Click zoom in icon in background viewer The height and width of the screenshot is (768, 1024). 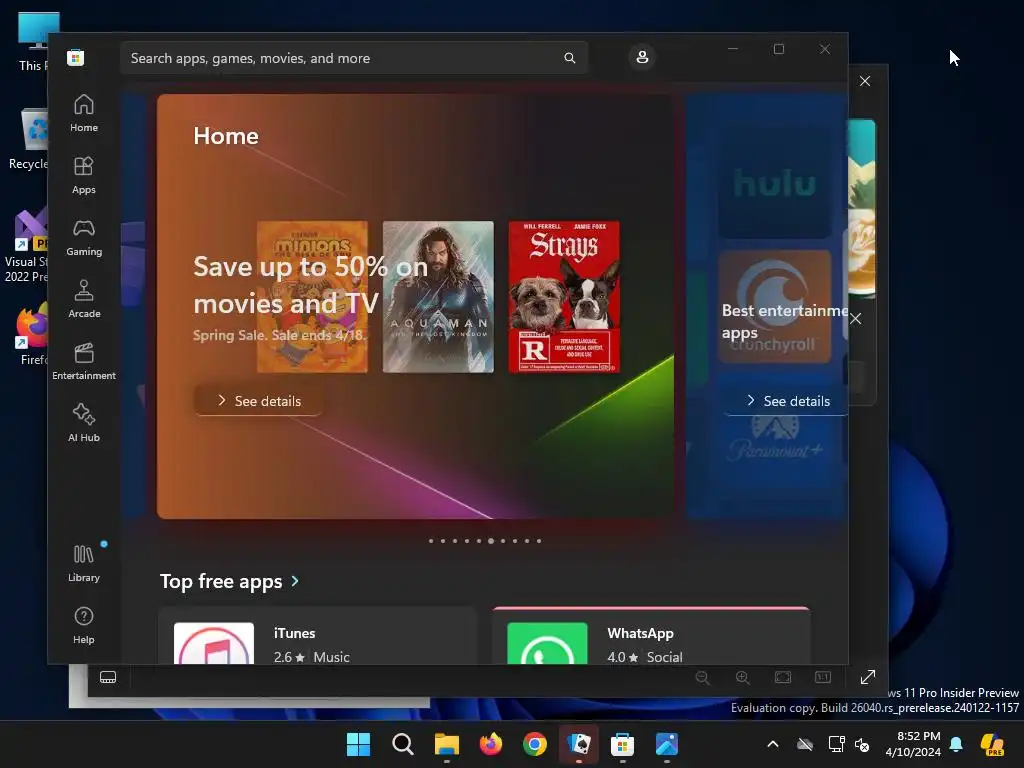743,678
